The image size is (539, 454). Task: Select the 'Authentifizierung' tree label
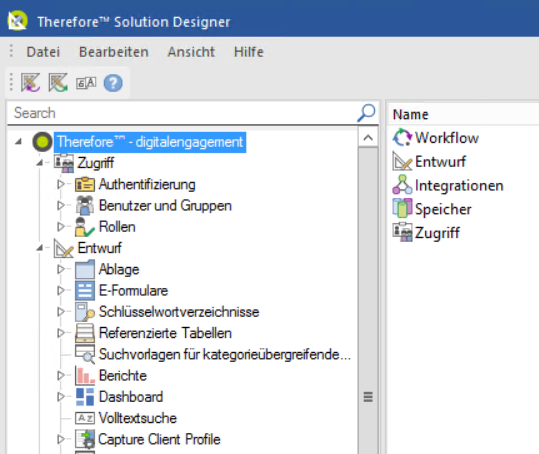pos(147,185)
